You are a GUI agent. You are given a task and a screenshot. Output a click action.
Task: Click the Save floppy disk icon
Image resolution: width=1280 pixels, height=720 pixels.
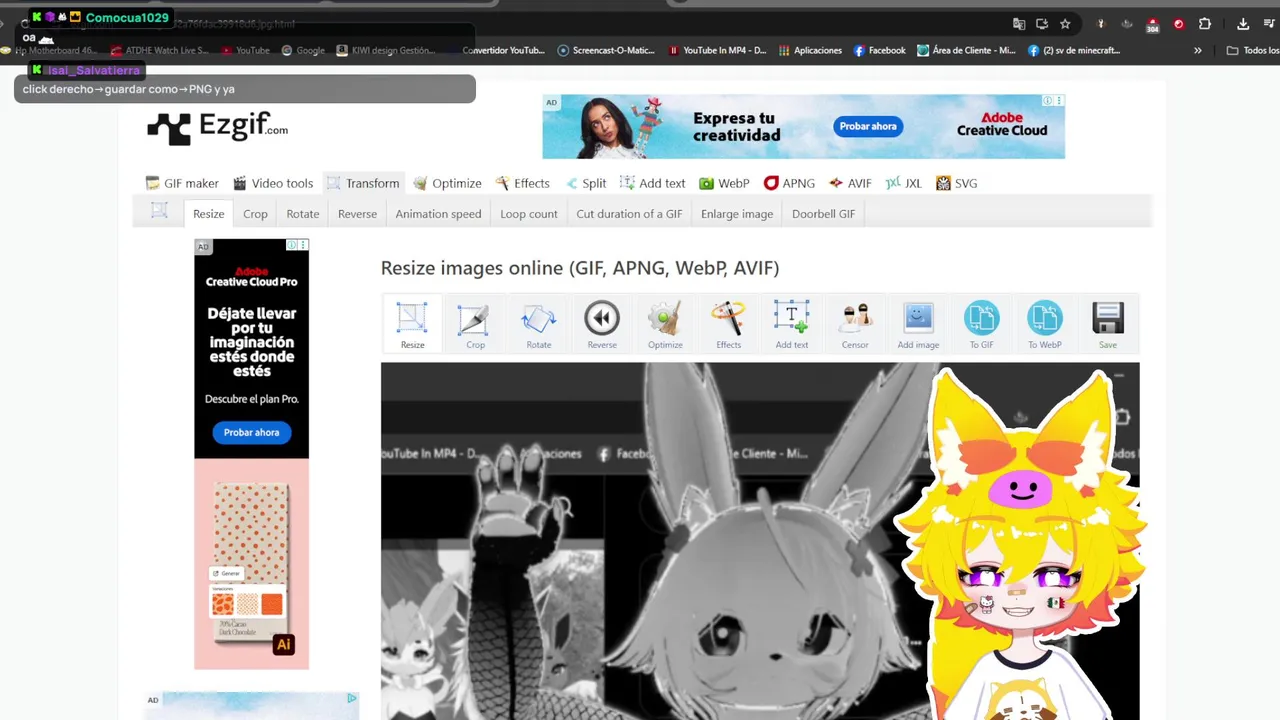click(x=1108, y=324)
